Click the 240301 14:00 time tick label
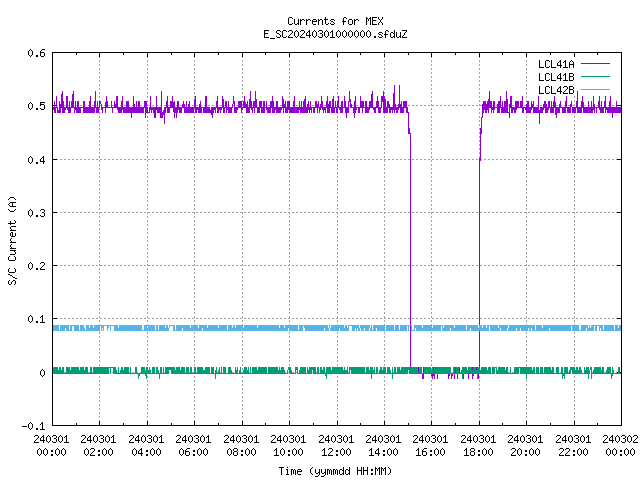 (383, 446)
